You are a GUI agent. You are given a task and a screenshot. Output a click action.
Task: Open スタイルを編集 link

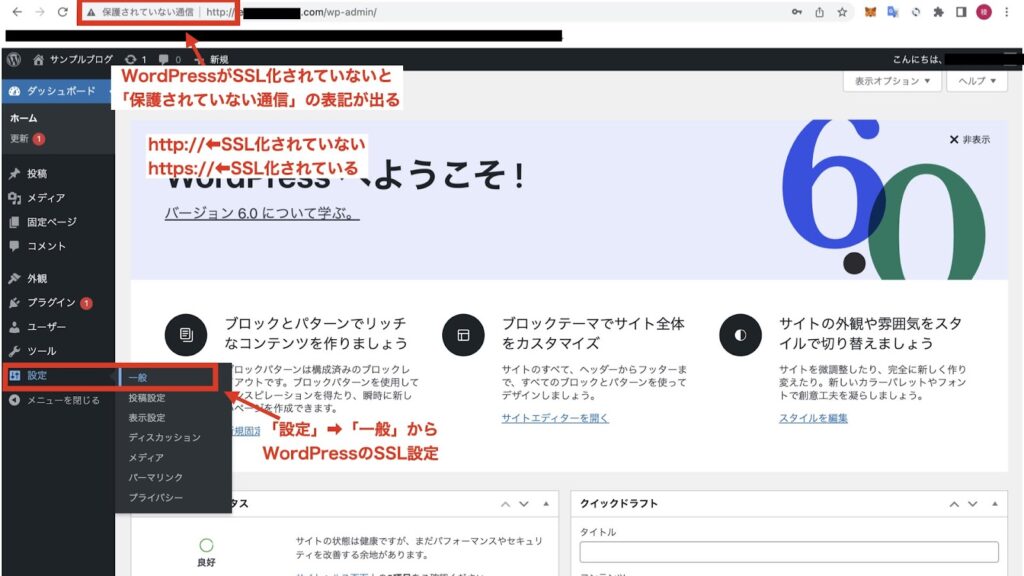coord(813,418)
